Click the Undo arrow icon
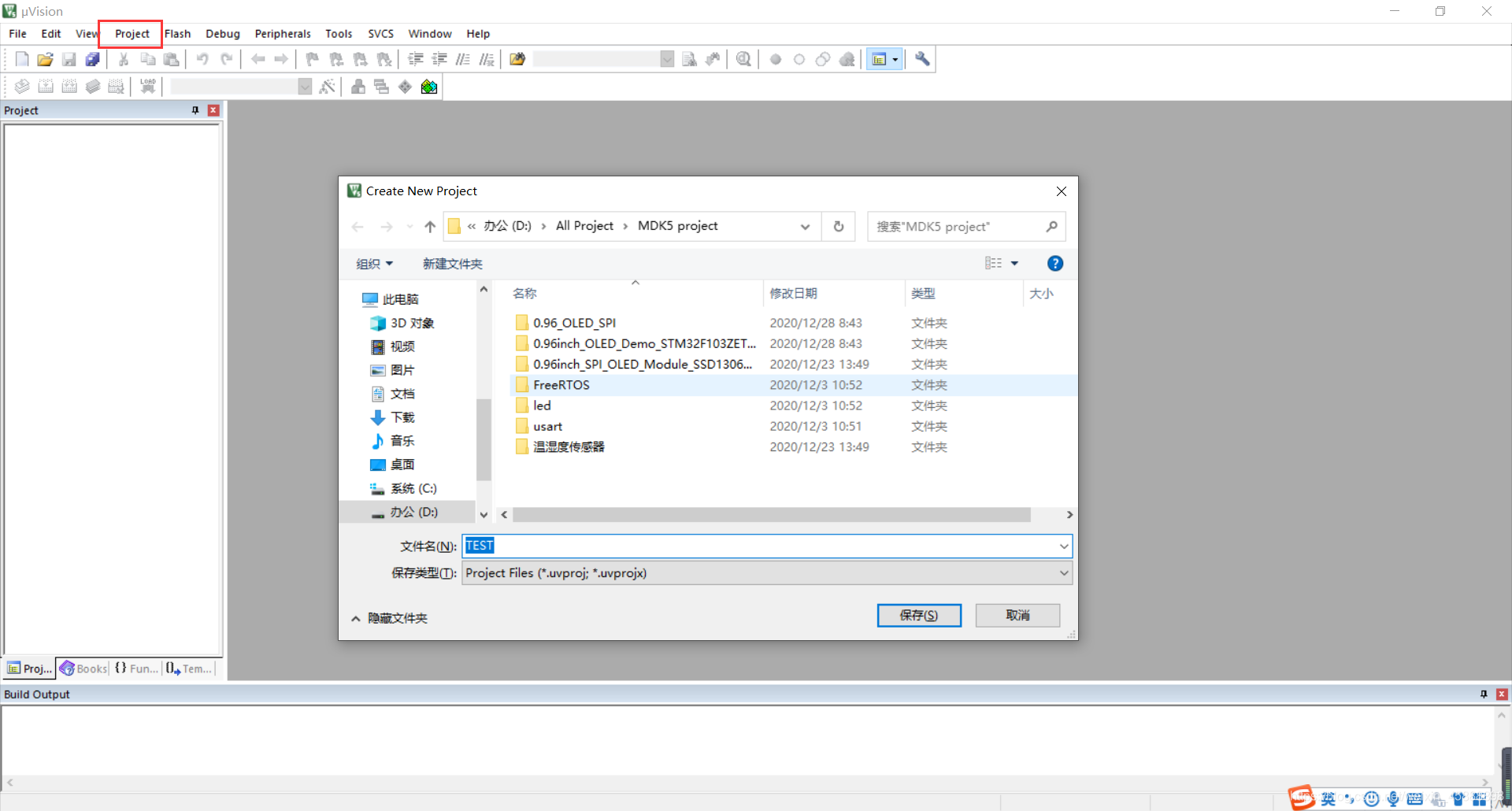Image resolution: width=1512 pixels, height=811 pixels. point(202,59)
